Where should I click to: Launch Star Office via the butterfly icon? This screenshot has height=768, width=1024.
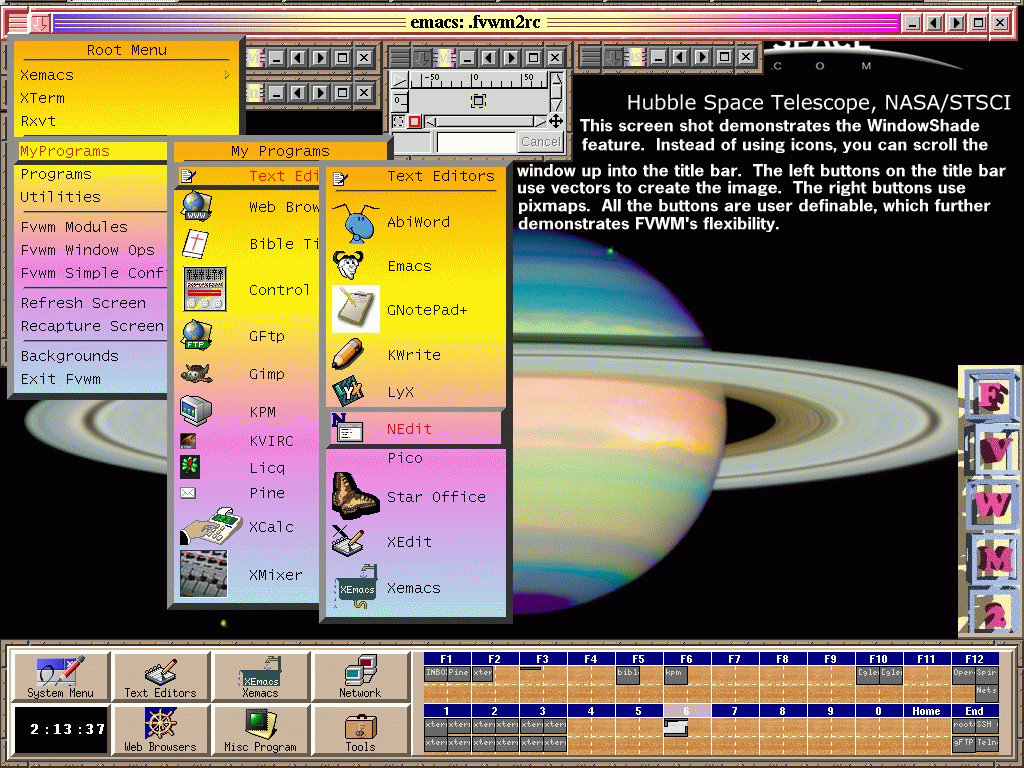[x=355, y=496]
